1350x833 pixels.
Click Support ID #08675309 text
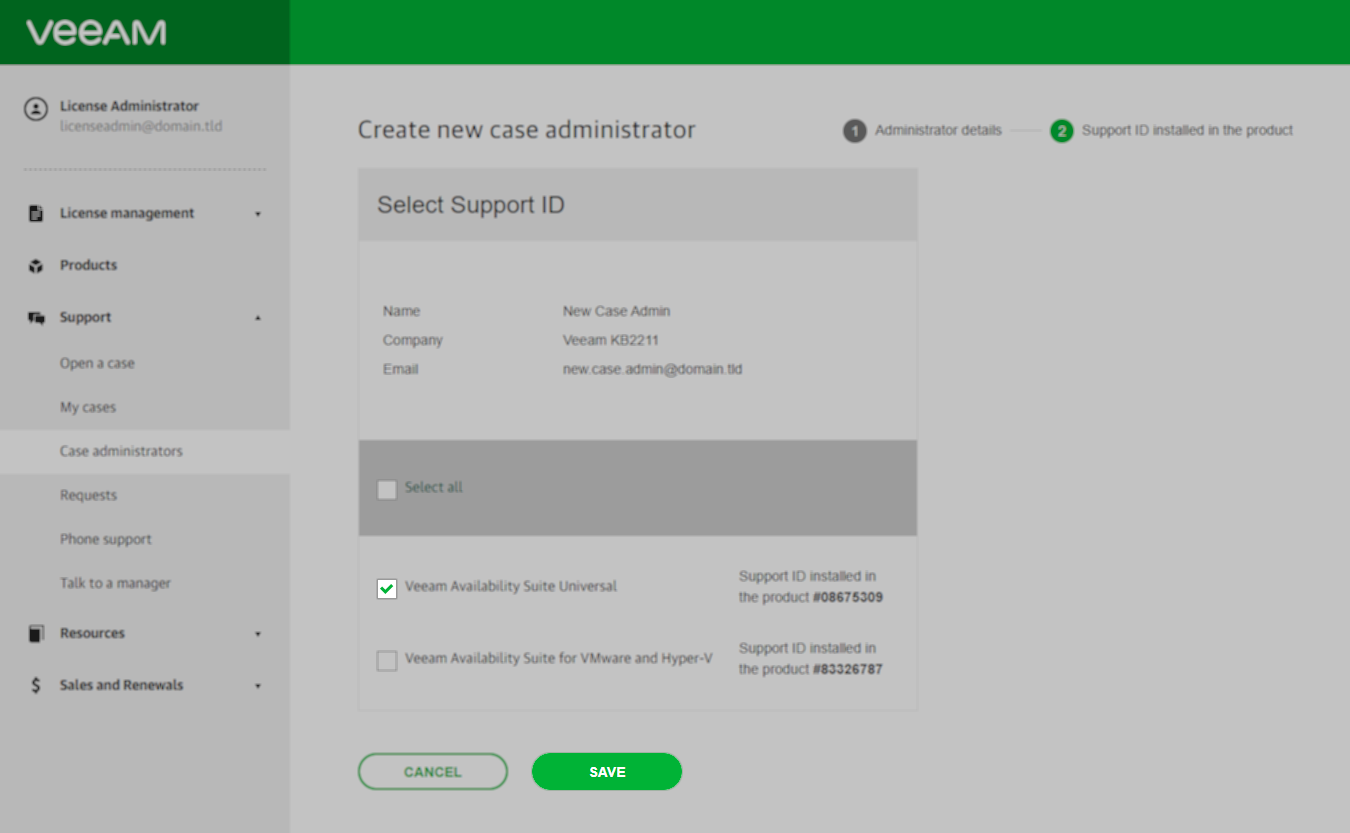coord(811,587)
